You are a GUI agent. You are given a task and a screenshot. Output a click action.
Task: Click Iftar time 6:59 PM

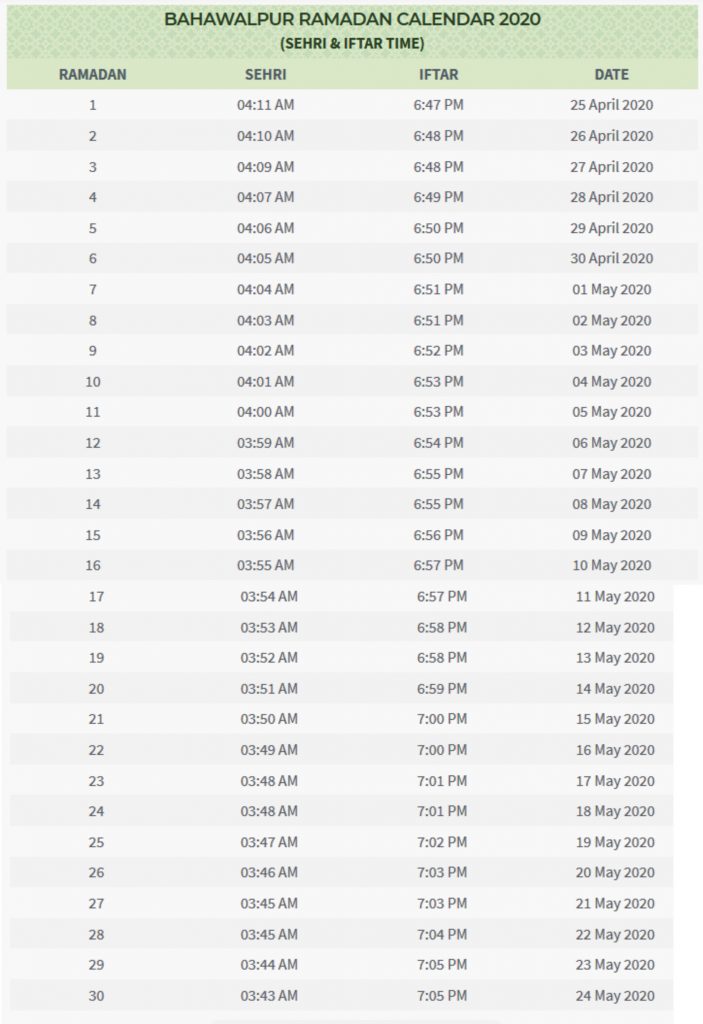click(x=442, y=688)
